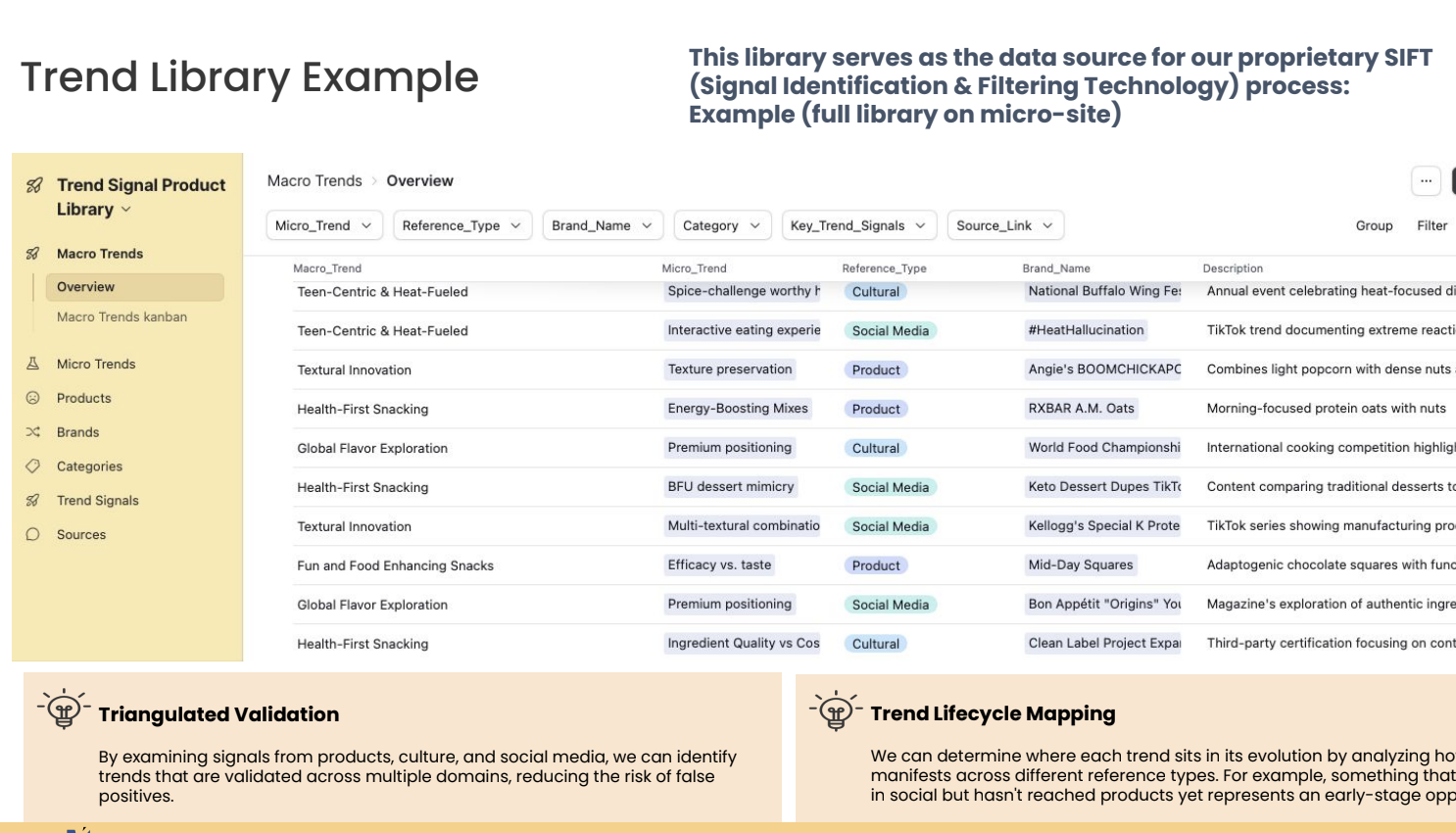This screenshot has height=833, width=1456.
Task: Go to Sources section
Action: tap(81, 535)
